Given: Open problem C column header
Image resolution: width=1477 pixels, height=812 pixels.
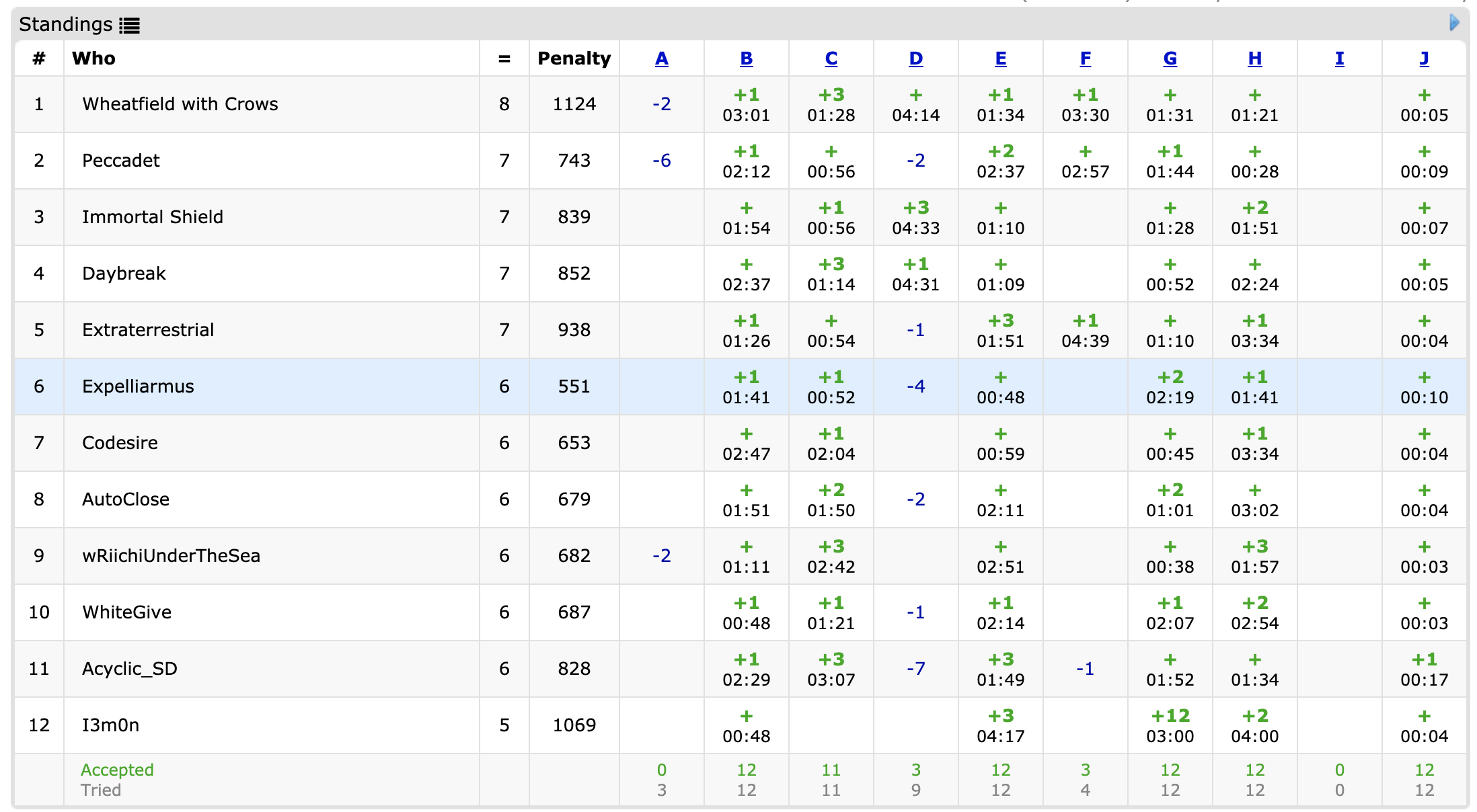Looking at the screenshot, I should (831, 58).
